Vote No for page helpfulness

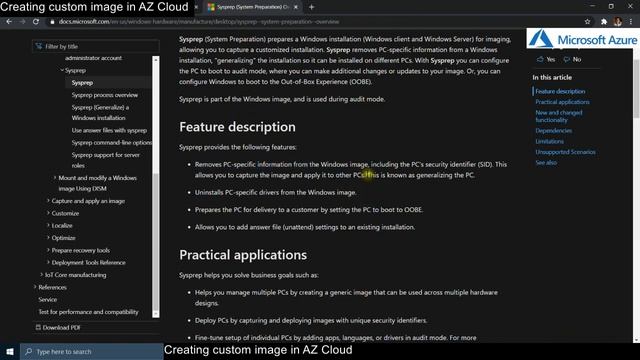tap(572, 59)
